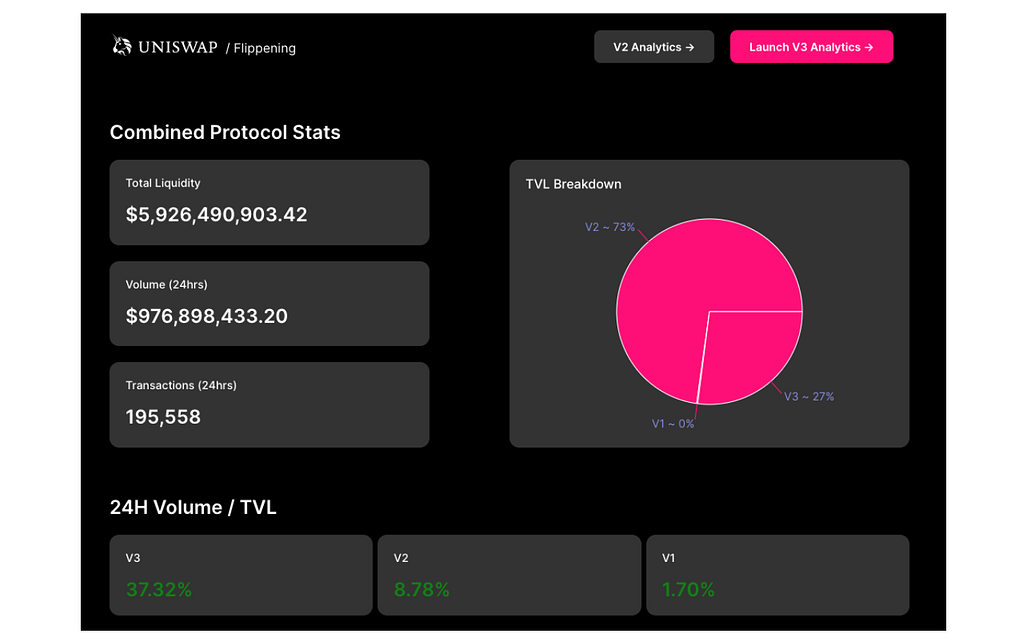Click the Volume (24hrs) card label
This screenshot has height=644, width=1024.
coord(166,285)
